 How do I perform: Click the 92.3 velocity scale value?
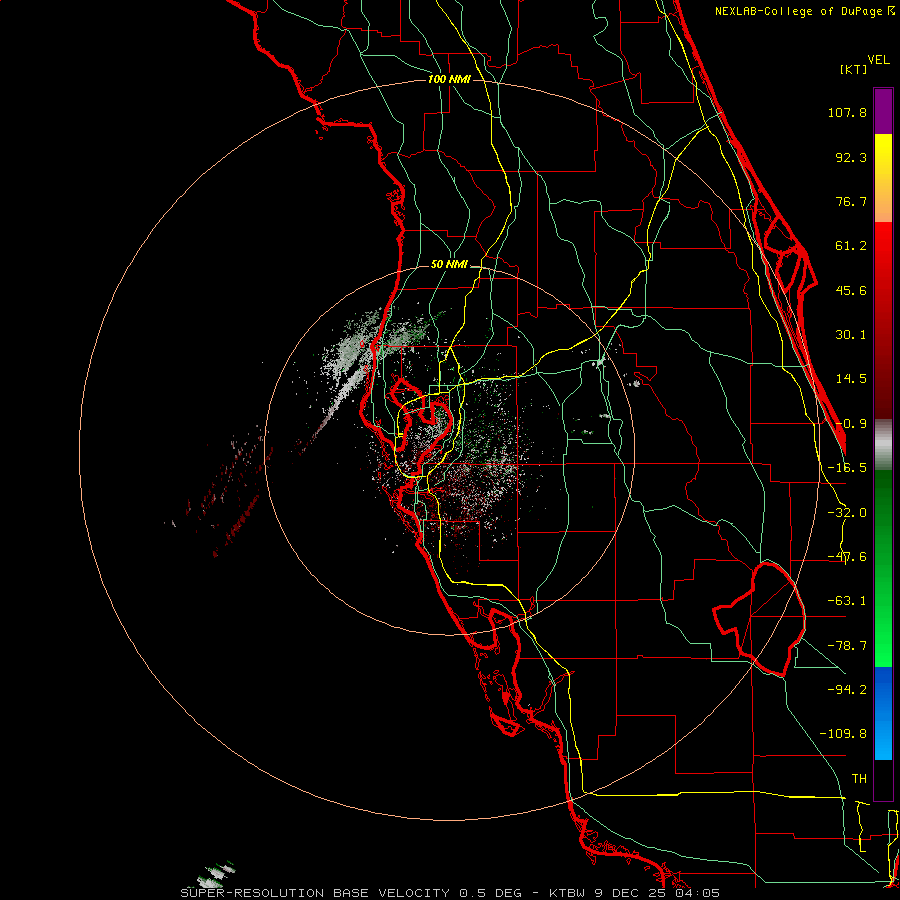[851, 157]
